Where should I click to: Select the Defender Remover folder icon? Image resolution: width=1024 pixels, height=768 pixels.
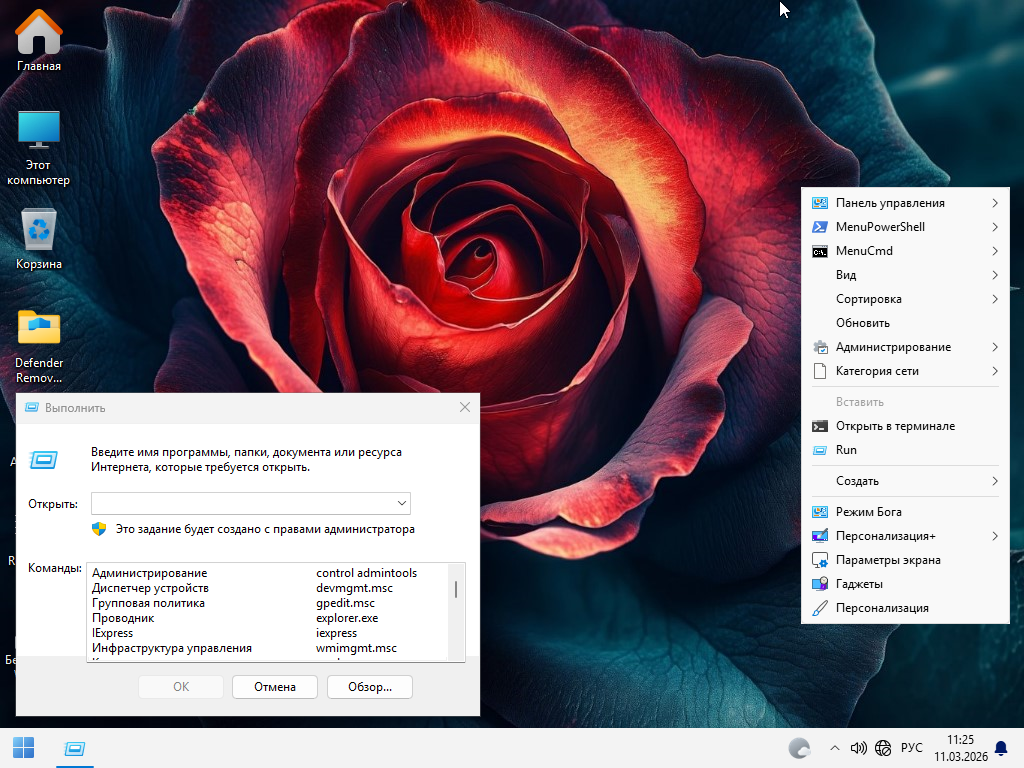coord(39,328)
